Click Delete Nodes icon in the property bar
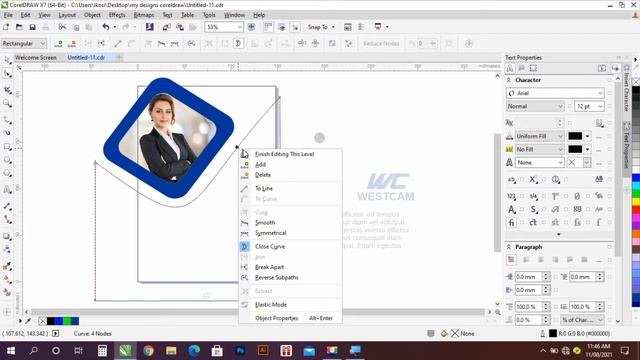Viewport: 640px width, 360px height. [x=72, y=43]
